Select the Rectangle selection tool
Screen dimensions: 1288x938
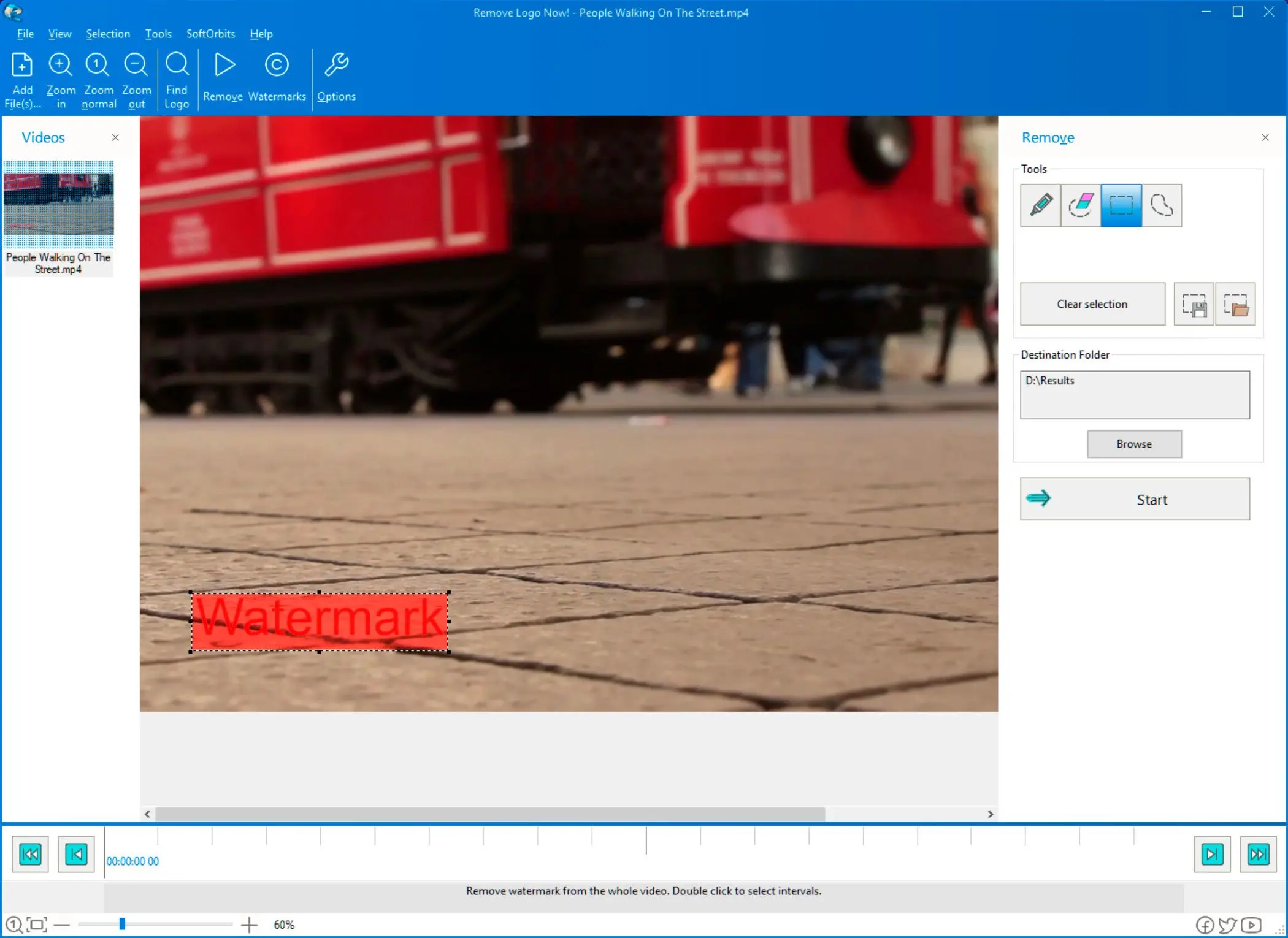[1120, 205]
